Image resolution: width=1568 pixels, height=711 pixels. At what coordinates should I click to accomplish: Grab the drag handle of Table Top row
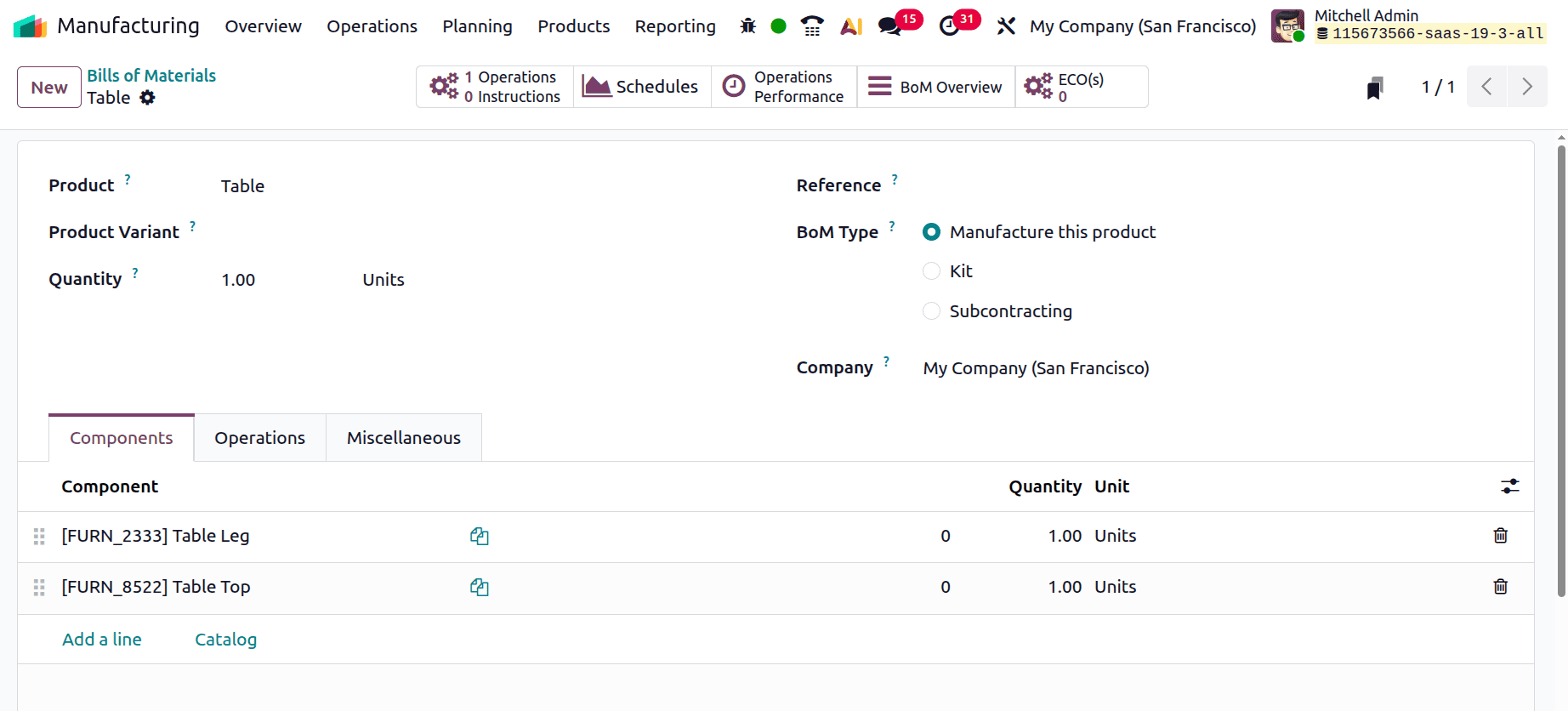click(39, 588)
